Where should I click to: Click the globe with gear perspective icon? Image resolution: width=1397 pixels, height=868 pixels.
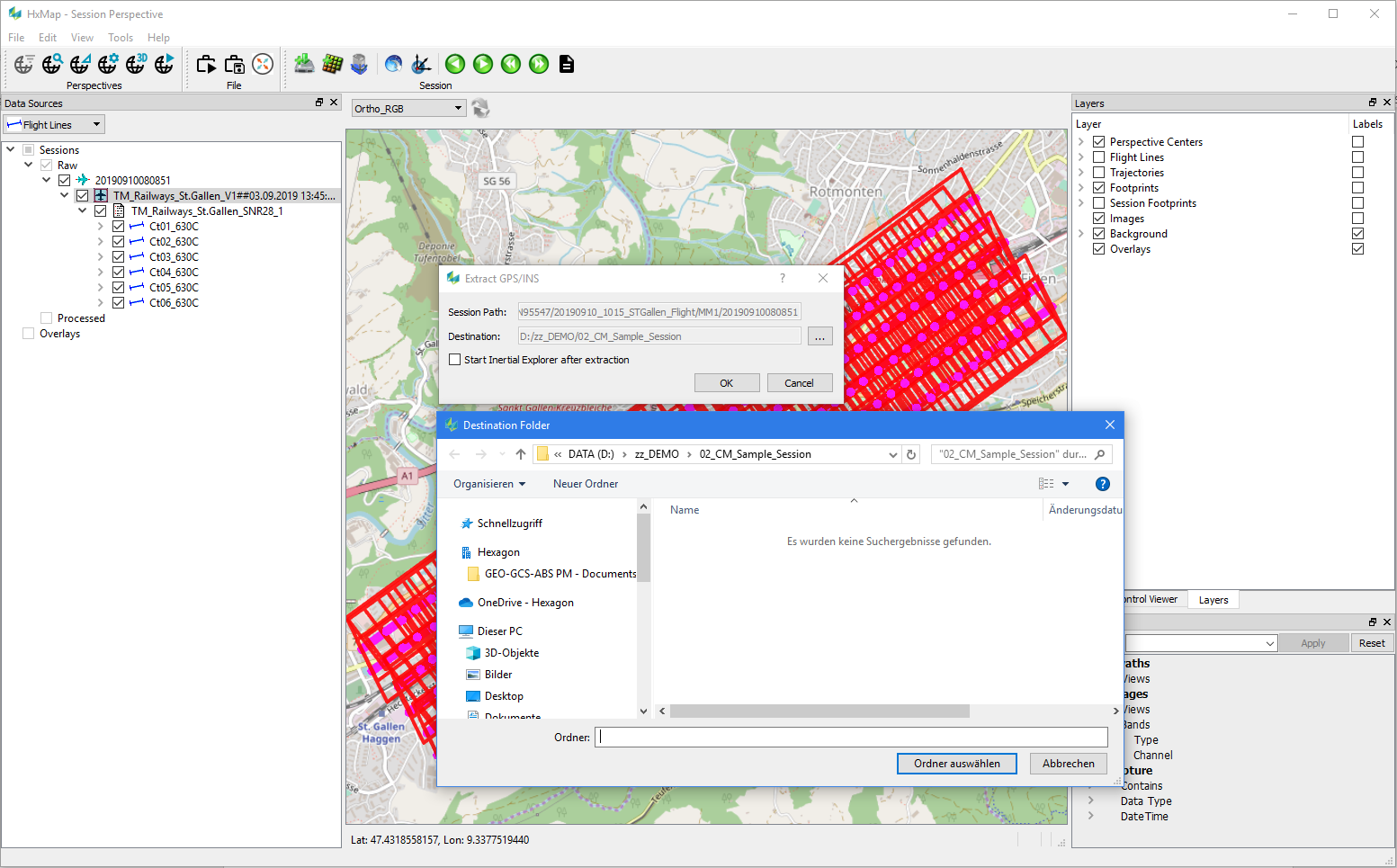[x=108, y=64]
